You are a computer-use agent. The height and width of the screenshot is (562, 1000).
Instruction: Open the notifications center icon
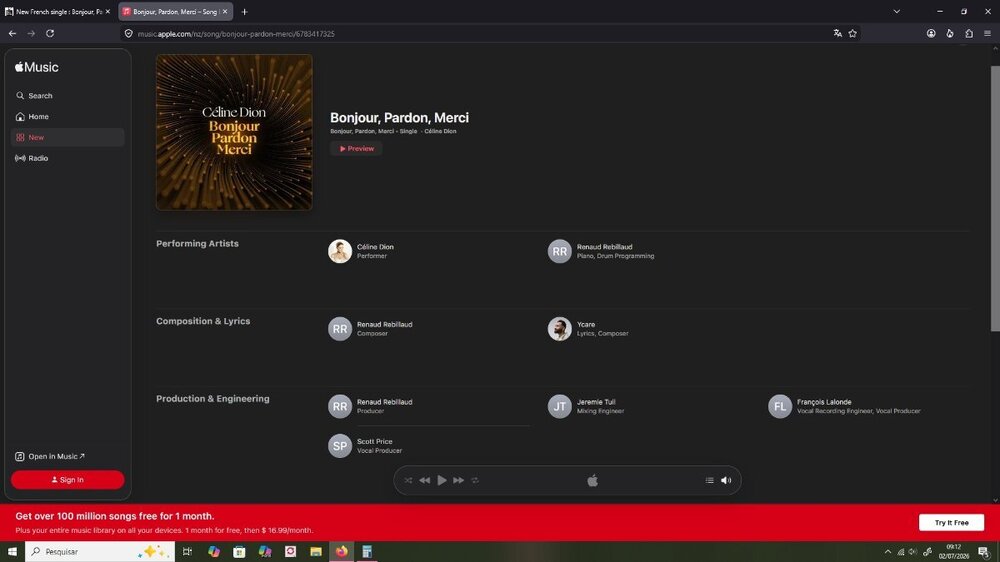click(984, 551)
